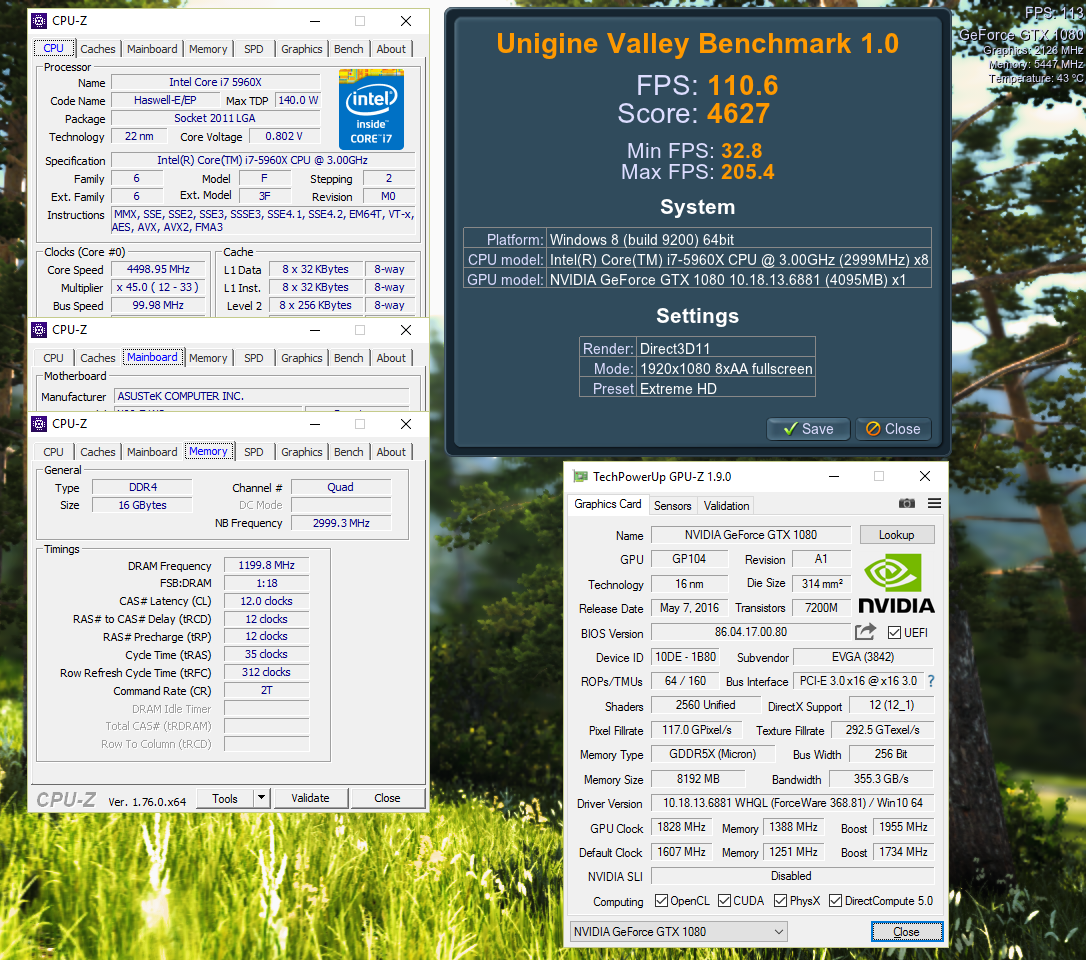Click the Channel # value Quad

pos(341,488)
